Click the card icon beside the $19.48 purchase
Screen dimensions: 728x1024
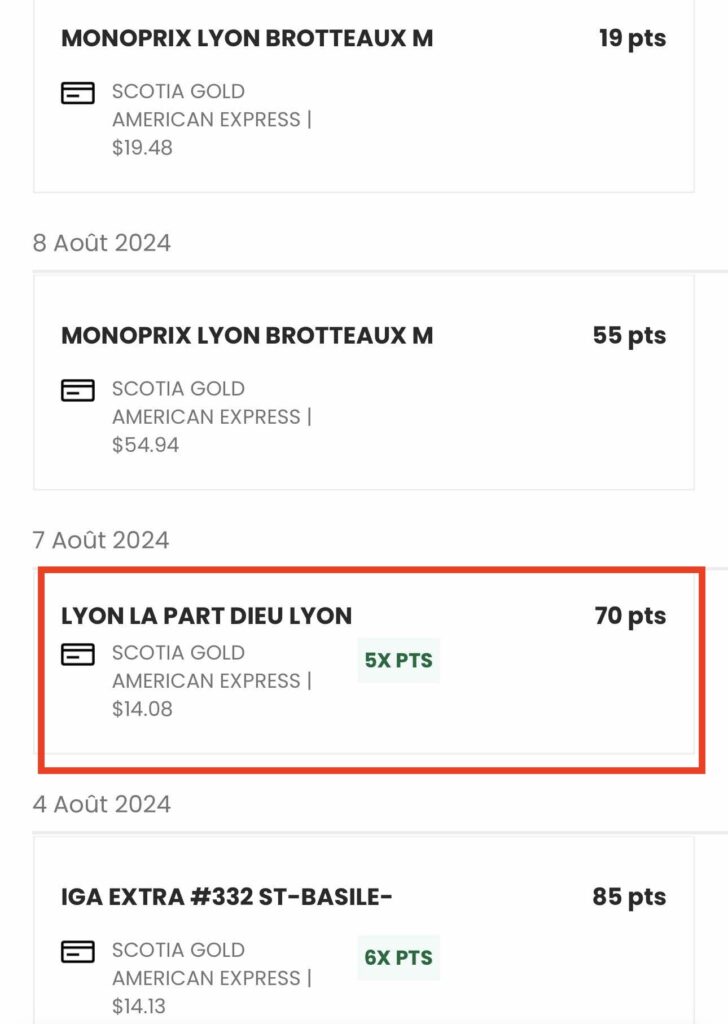[78, 93]
